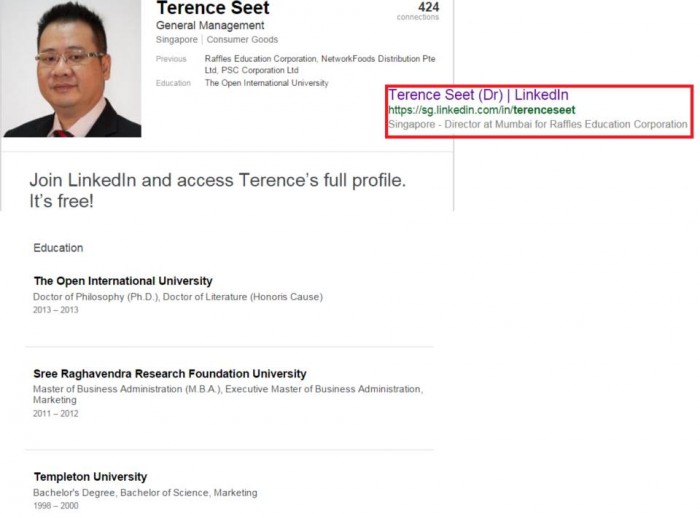This screenshot has height=518, width=700.
Task: Open The Open International University education entry
Action: point(123,281)
